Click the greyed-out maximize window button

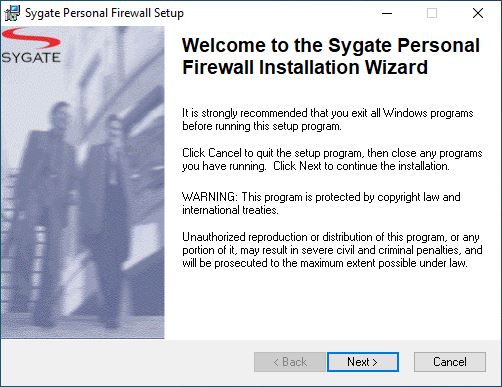coord(432,13)
